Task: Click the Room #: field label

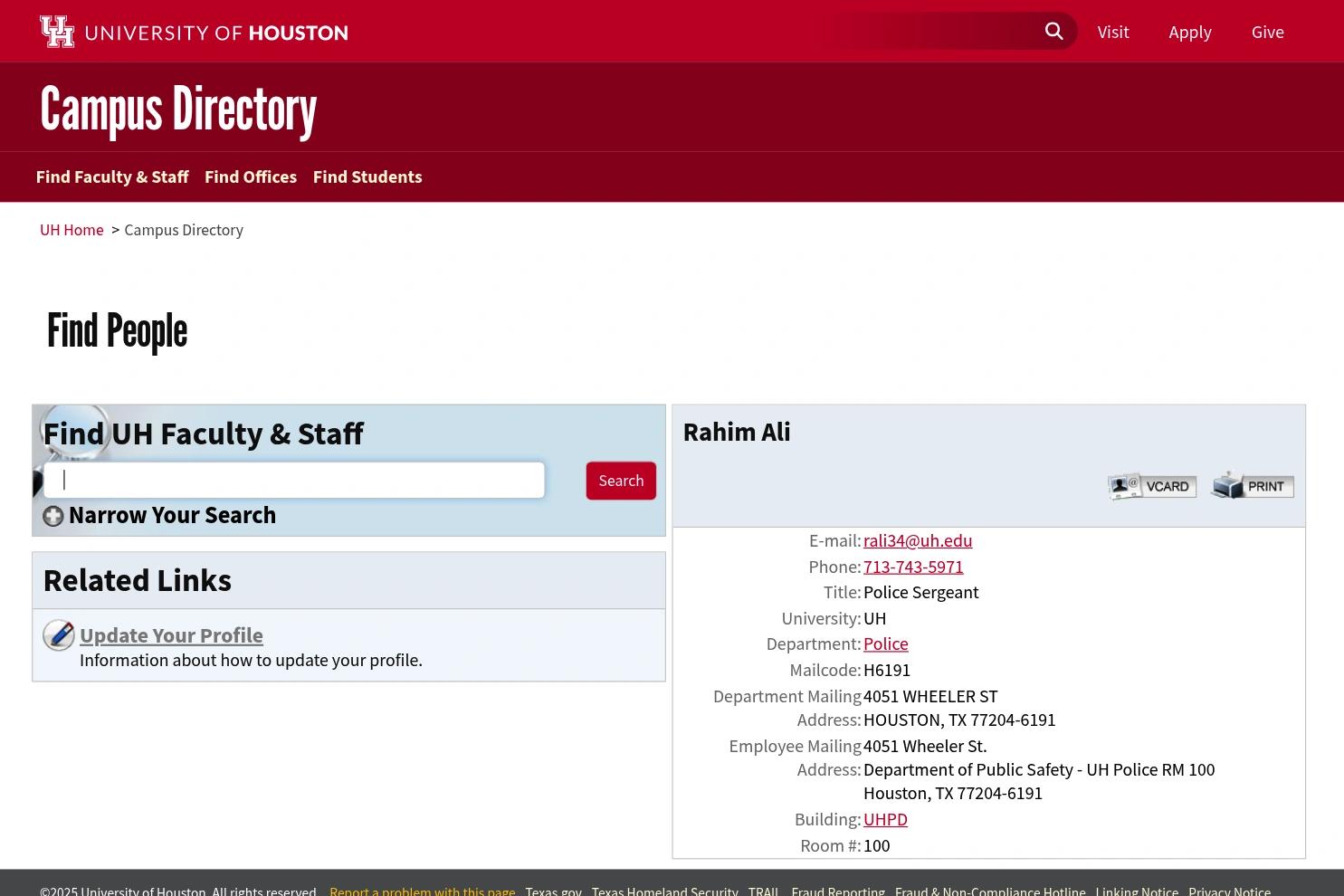Action: 830,845
